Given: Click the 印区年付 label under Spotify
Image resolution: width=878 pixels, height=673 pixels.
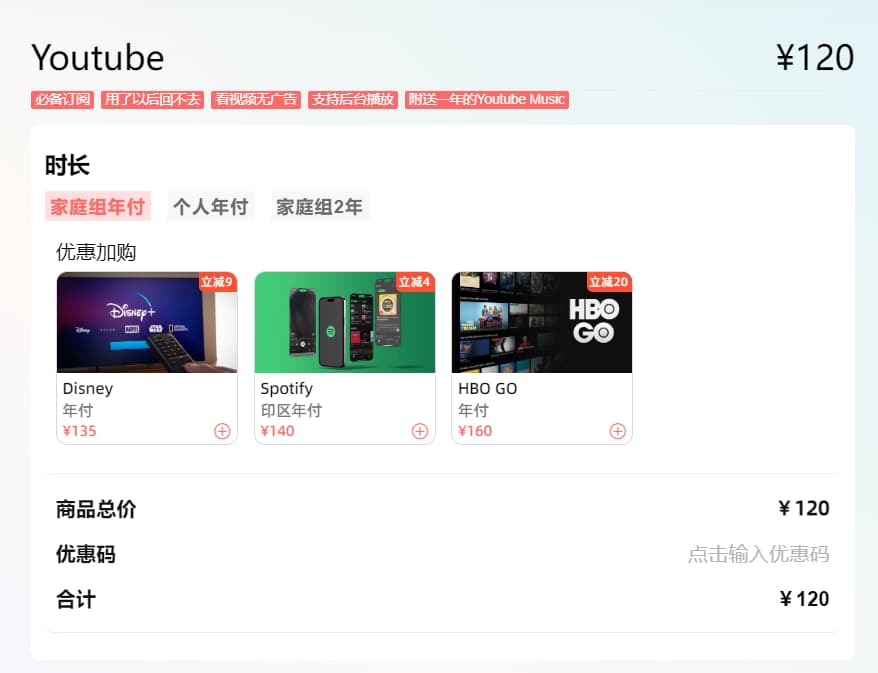Looking at the screenshot, I should click(x=291, y=410).
